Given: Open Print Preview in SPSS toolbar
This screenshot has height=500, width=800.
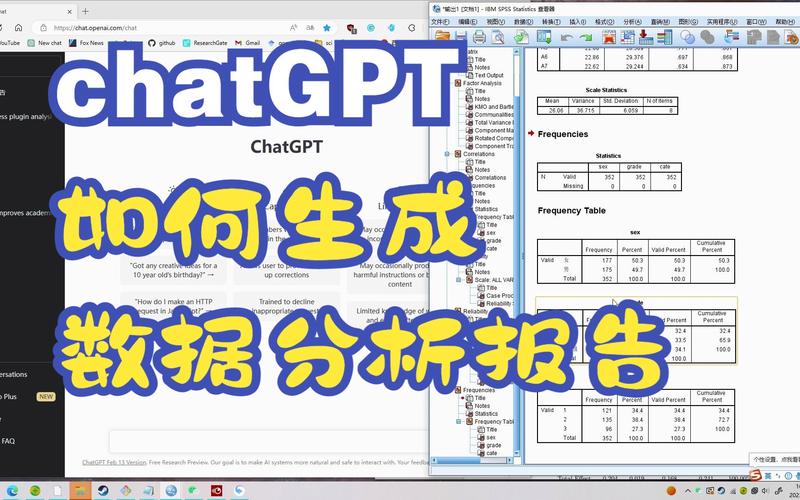Looking at the screenshot, I should (x=497, y=37).
